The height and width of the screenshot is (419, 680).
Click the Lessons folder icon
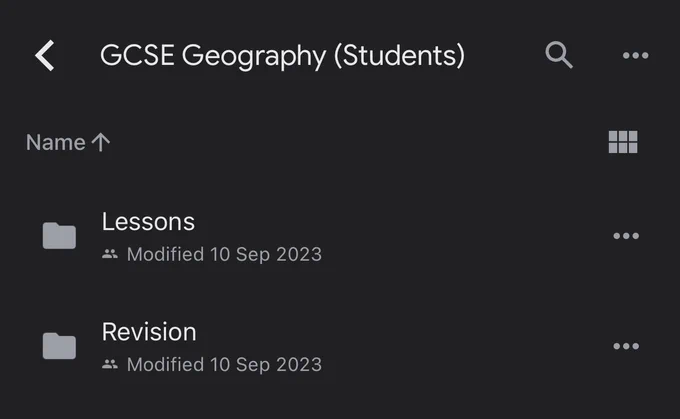pyautogui.click(x=59, y=236)
